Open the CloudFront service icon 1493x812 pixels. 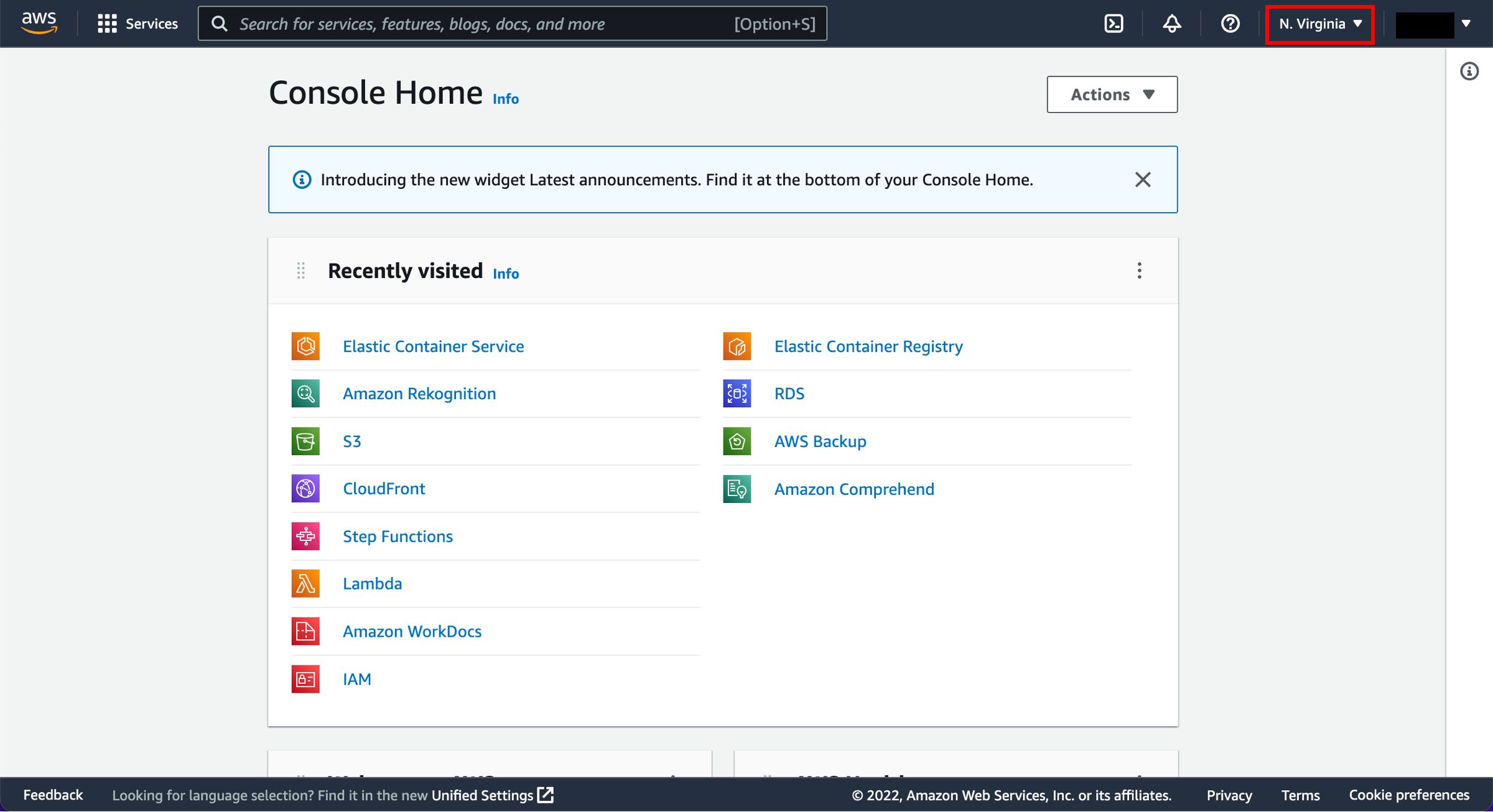pos(305,488)
